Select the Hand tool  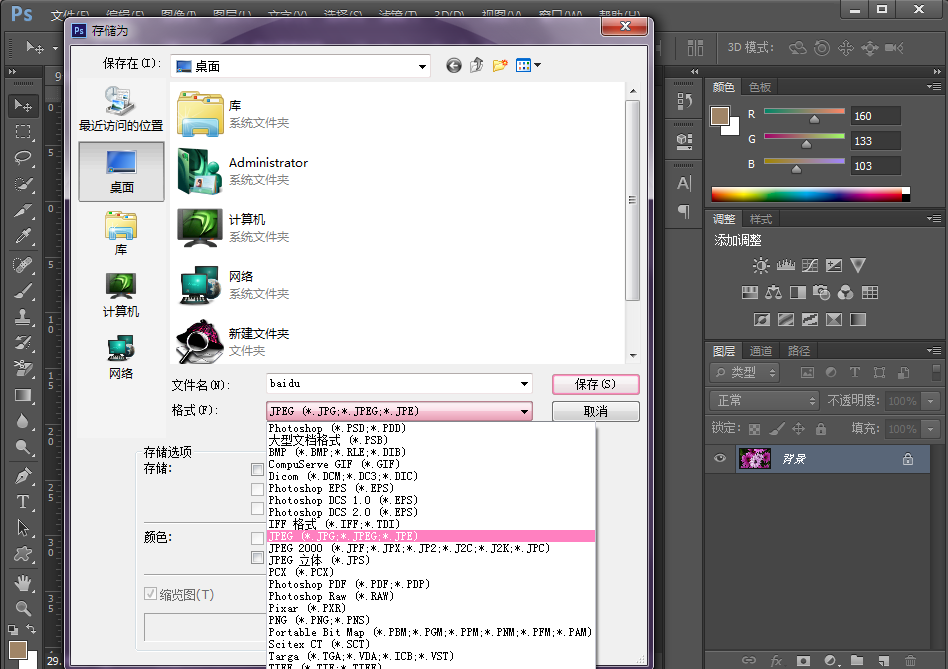pos(23,582)
